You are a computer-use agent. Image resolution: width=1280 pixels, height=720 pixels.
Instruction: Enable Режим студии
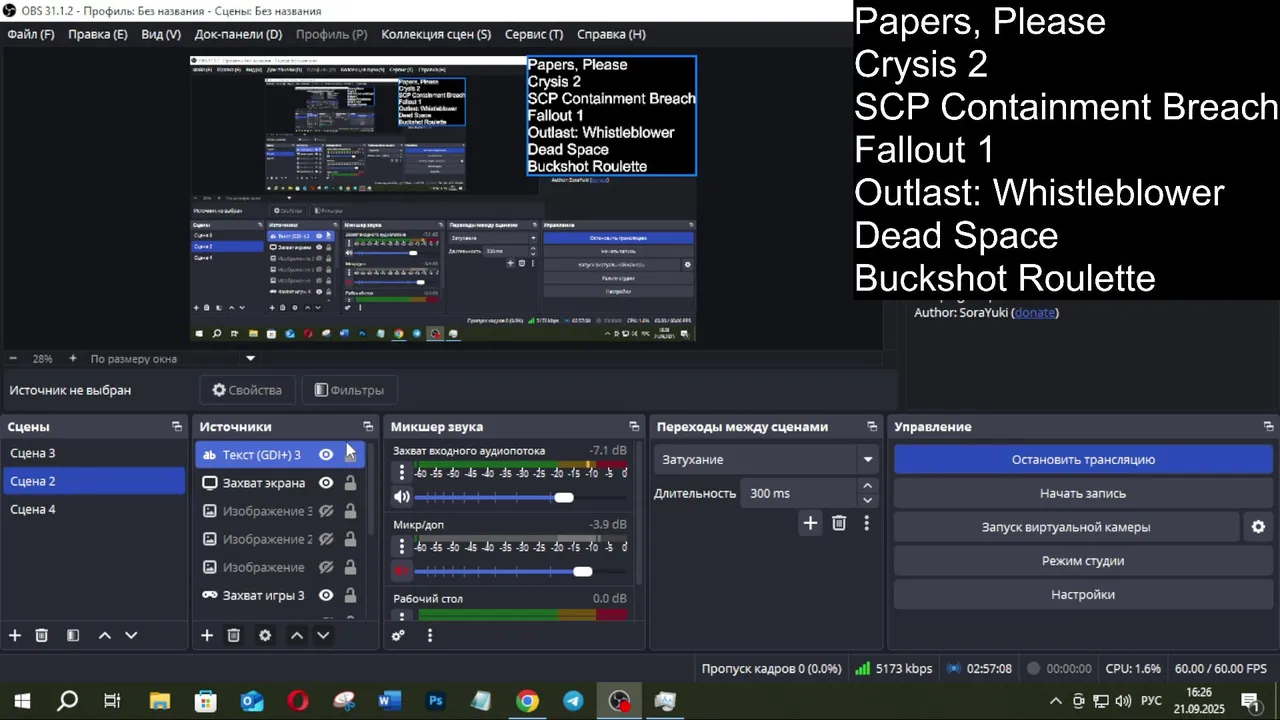click(x=1083, y=561)
